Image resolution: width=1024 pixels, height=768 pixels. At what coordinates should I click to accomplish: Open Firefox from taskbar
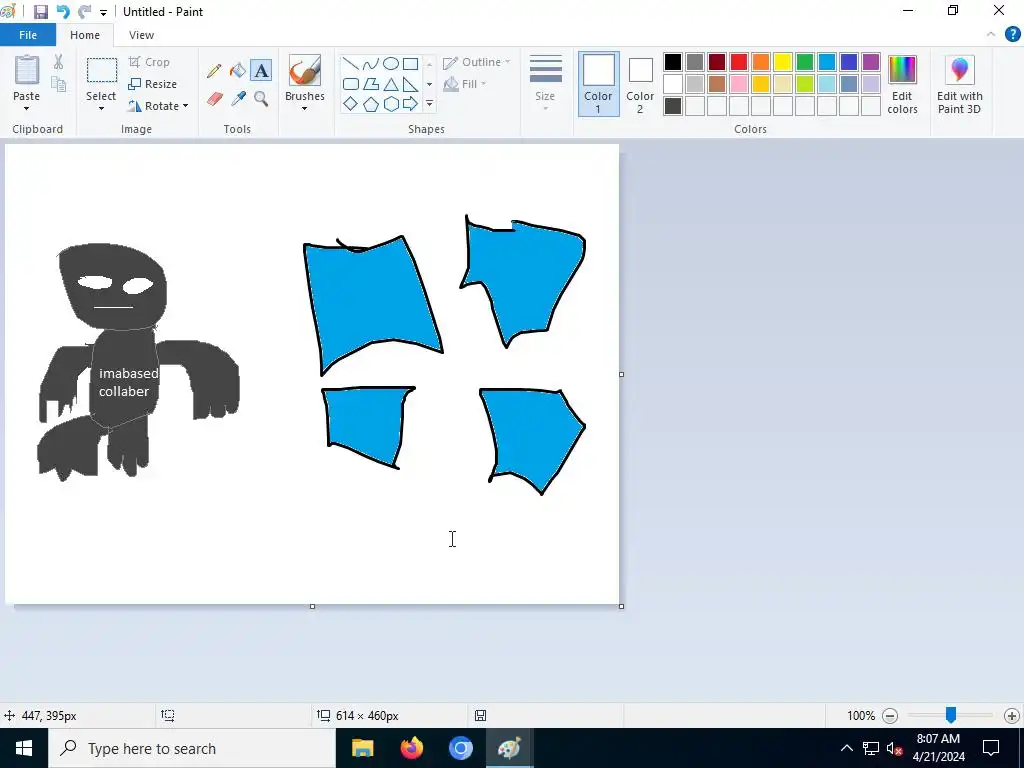click(x=411, y=748)
